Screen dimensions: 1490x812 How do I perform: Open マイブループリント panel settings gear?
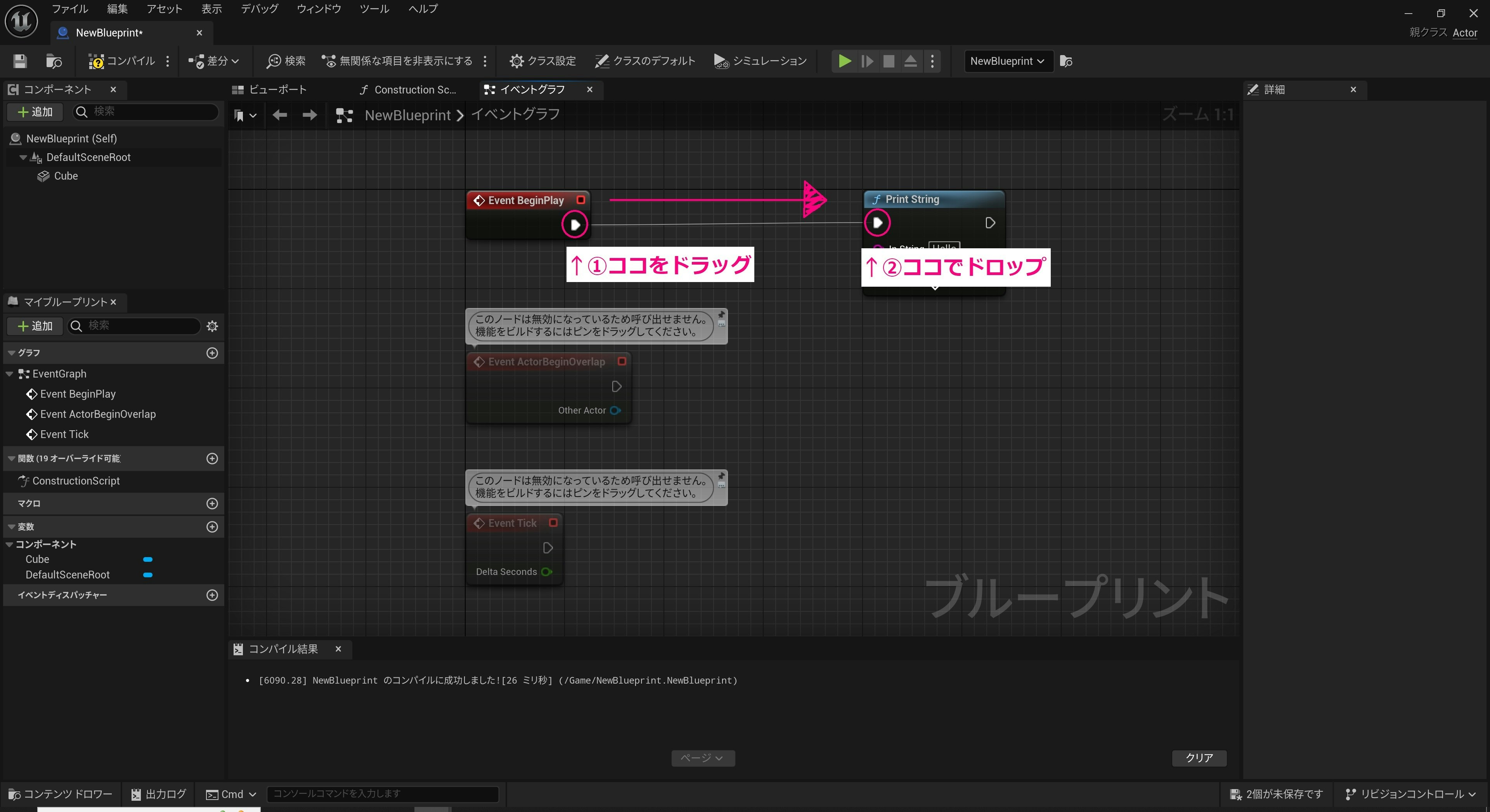(212, 326)
